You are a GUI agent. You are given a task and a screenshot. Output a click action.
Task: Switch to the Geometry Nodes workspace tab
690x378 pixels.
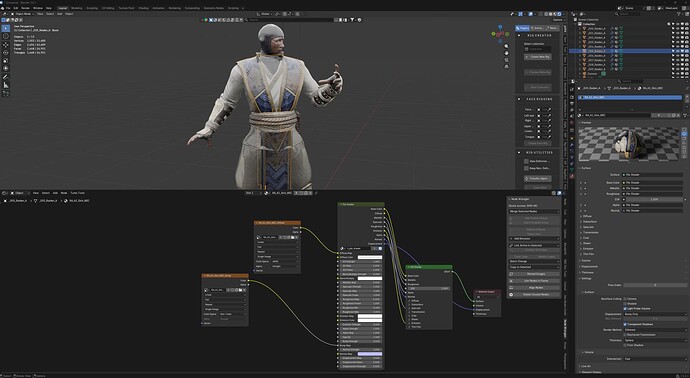click(213, 8)
